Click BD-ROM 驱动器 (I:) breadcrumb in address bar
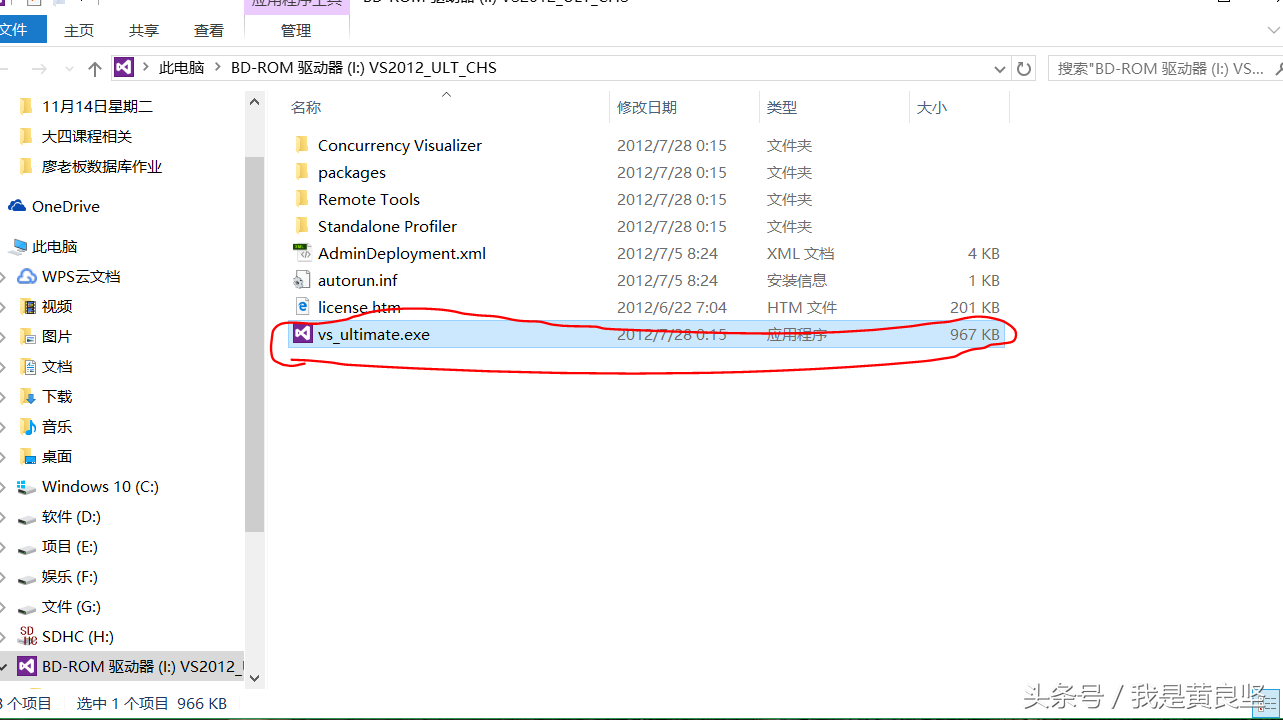Viewport: 1283px width, 720px height. click(x=364, y=68)
